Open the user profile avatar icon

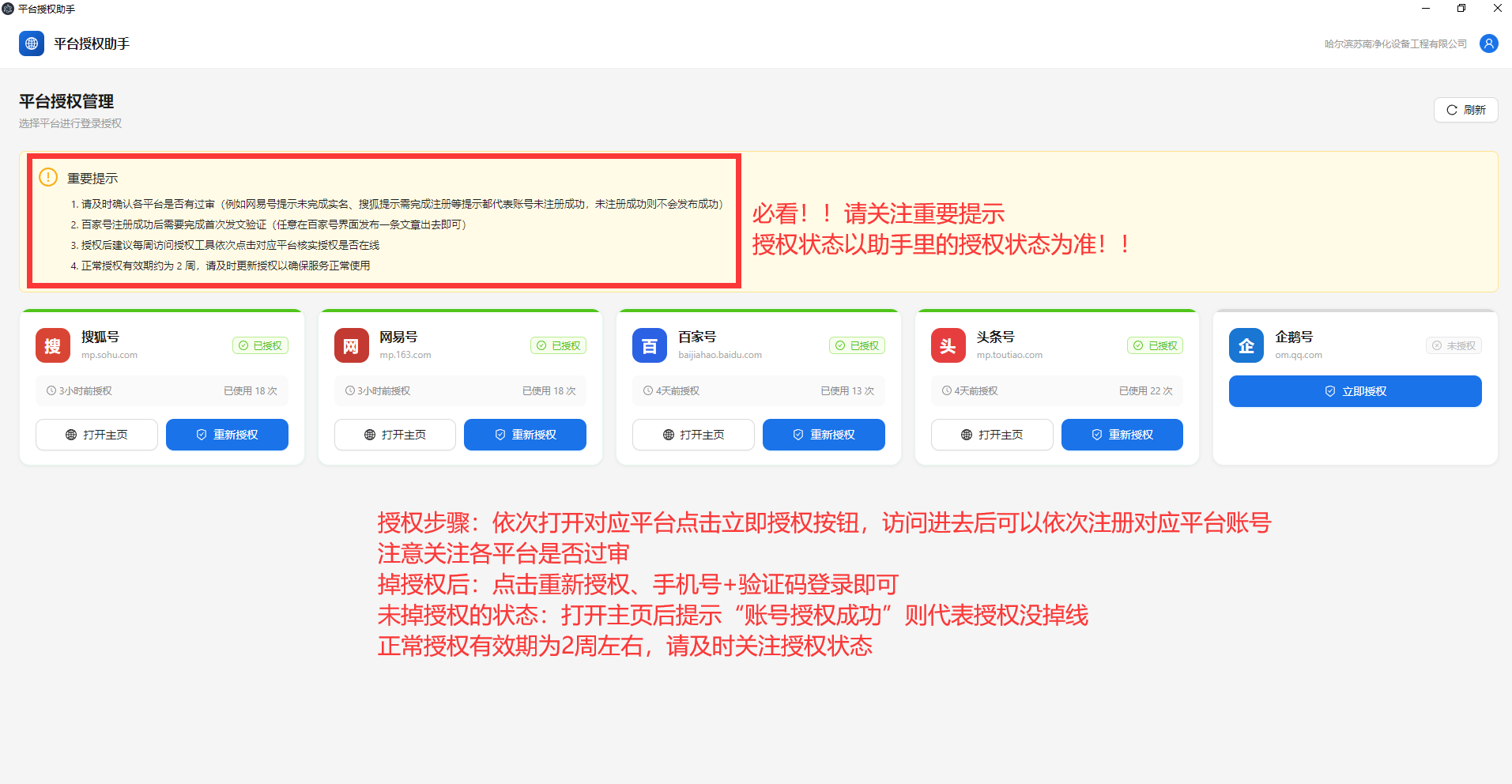1489,43
